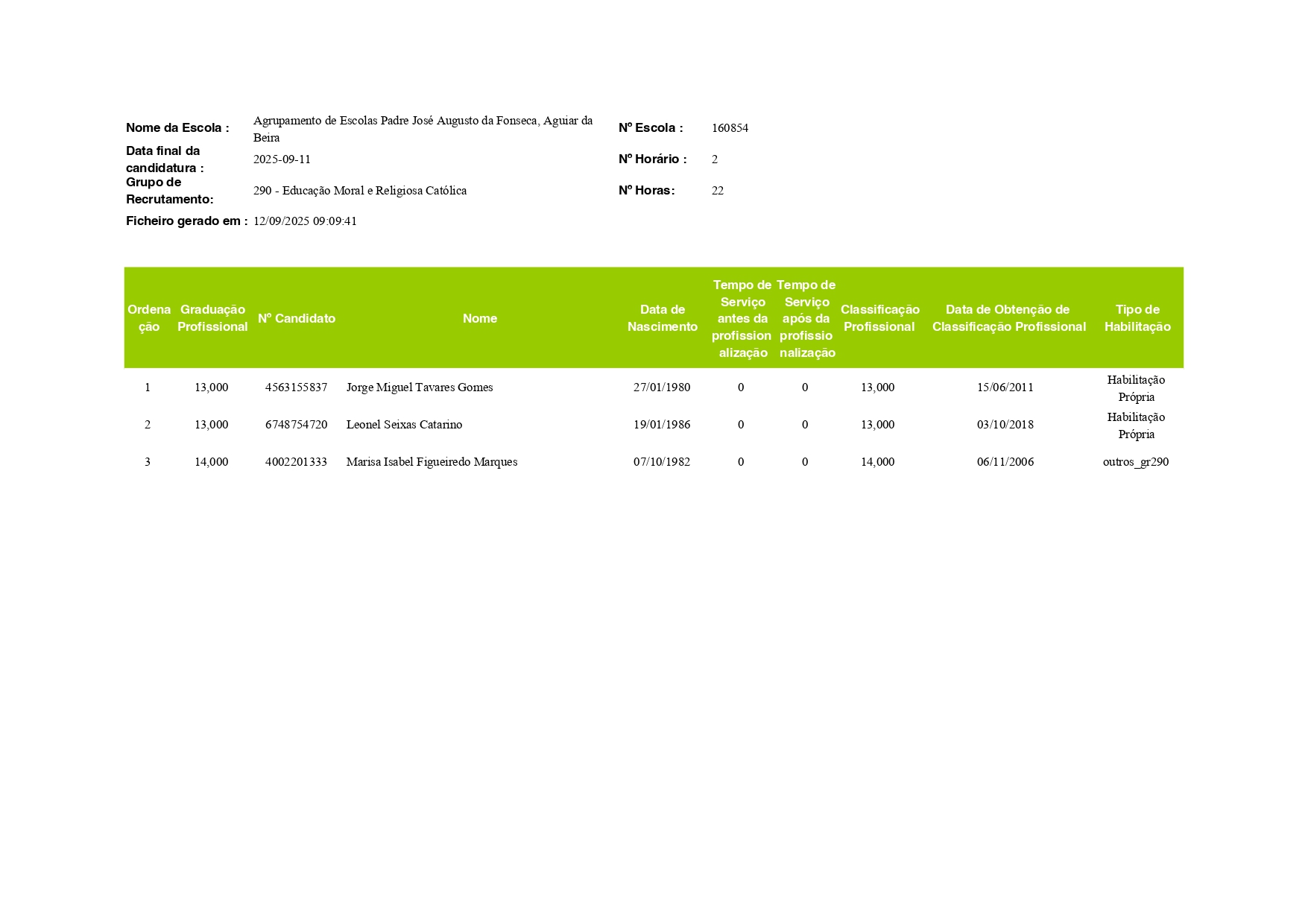The width and height of the screenshot is (1308, 924).
Task: Select birth date 19/01/1986
Action: point(662,425)
